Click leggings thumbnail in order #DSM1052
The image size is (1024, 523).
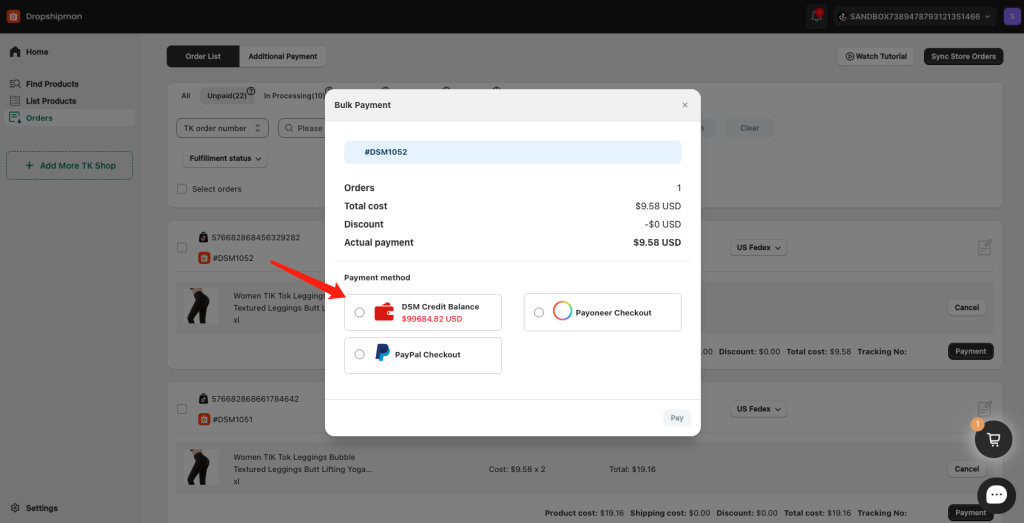(x=201, y=306)
